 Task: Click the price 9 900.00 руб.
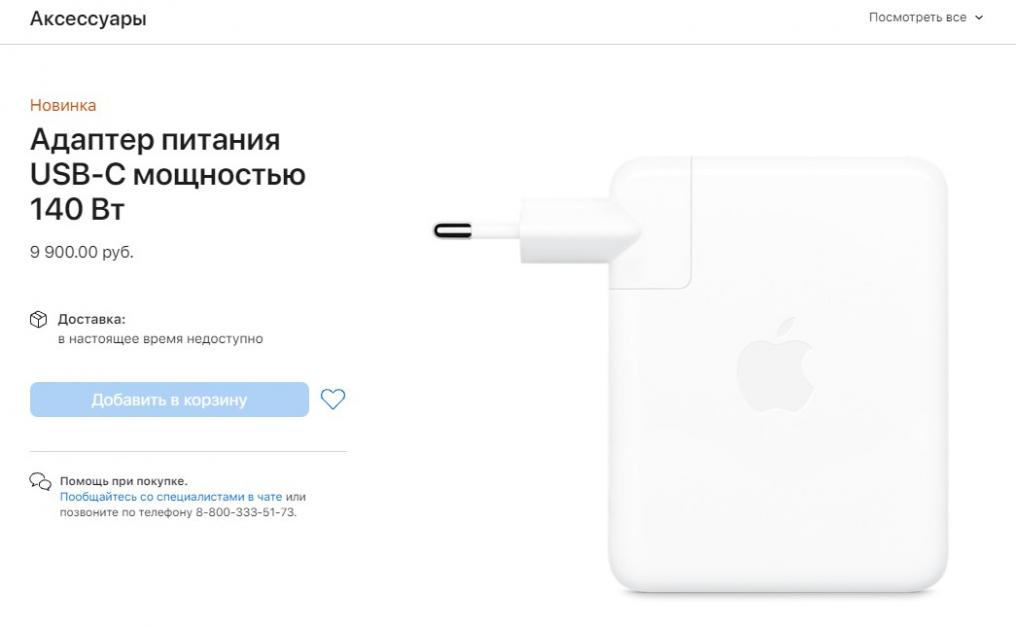point(82,252)
